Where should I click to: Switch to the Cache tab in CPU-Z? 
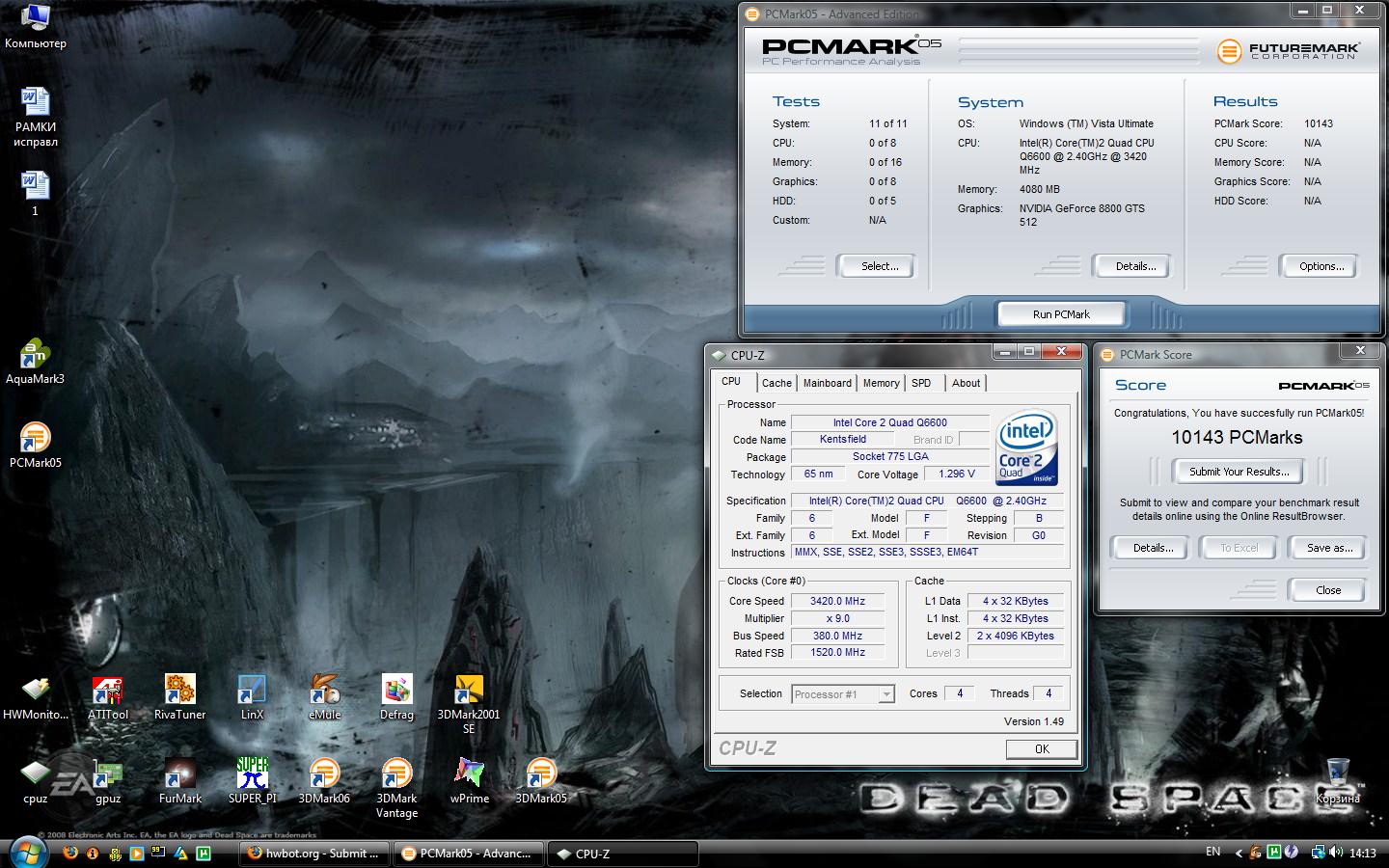776,383
